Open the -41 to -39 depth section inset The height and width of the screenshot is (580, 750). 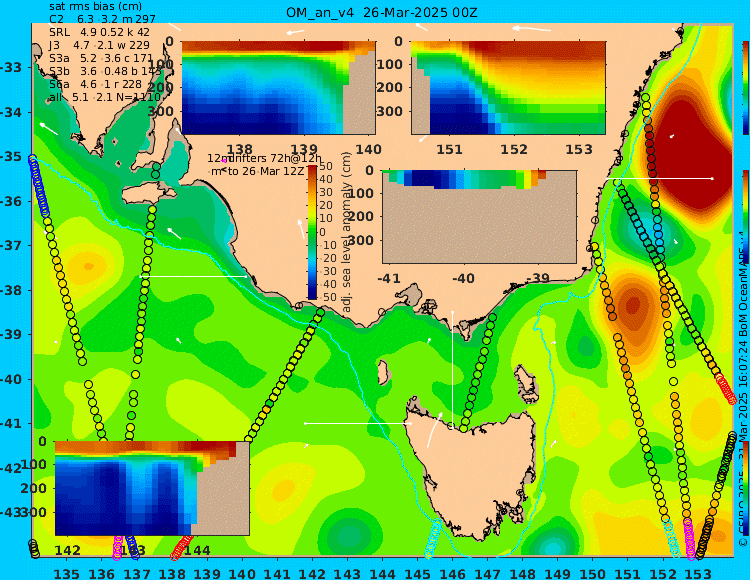tap(479, 217)
